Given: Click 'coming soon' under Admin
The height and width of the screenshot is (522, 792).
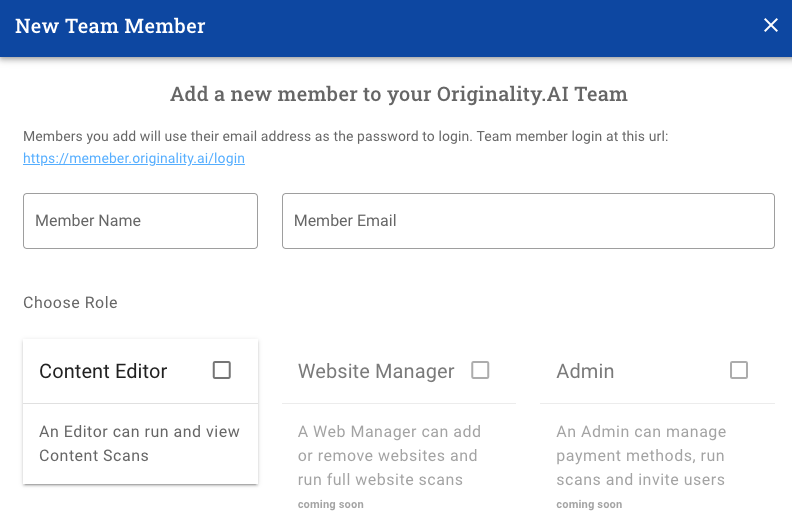Looking at the screenshot, I should pyautogui.click(x=589, y=504).
